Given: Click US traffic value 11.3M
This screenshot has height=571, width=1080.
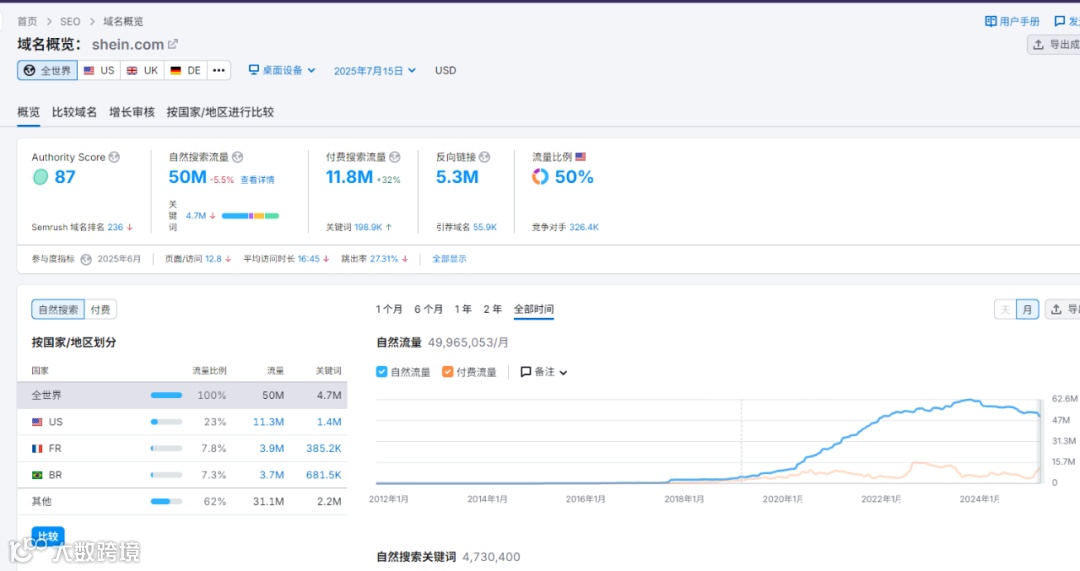Looking at the screenshot, I should pyautogui.click(x=269, y=422).
